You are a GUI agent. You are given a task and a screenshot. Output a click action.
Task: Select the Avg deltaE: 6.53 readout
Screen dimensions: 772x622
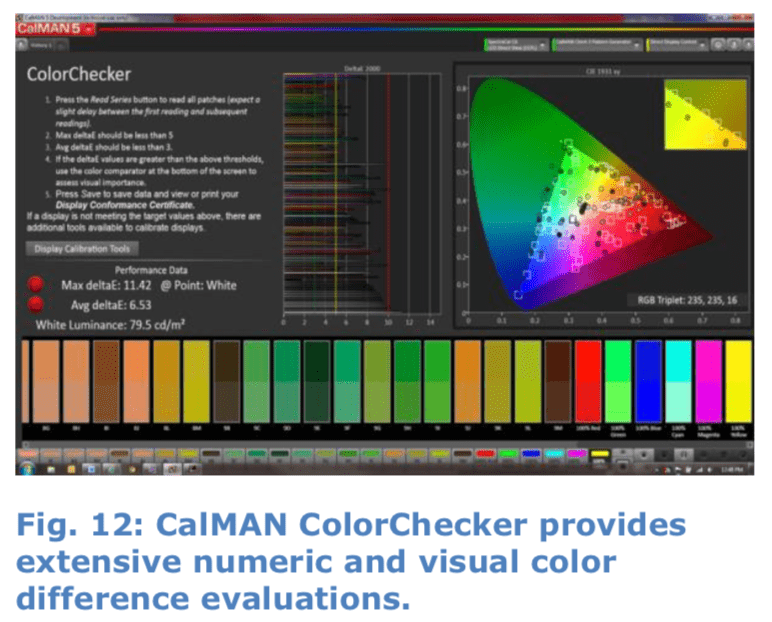click(111, 305)
